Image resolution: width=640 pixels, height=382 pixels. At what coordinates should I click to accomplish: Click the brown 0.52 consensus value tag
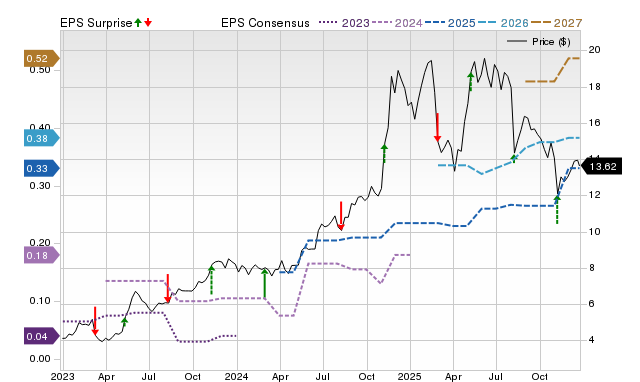[x=42, y=58]
